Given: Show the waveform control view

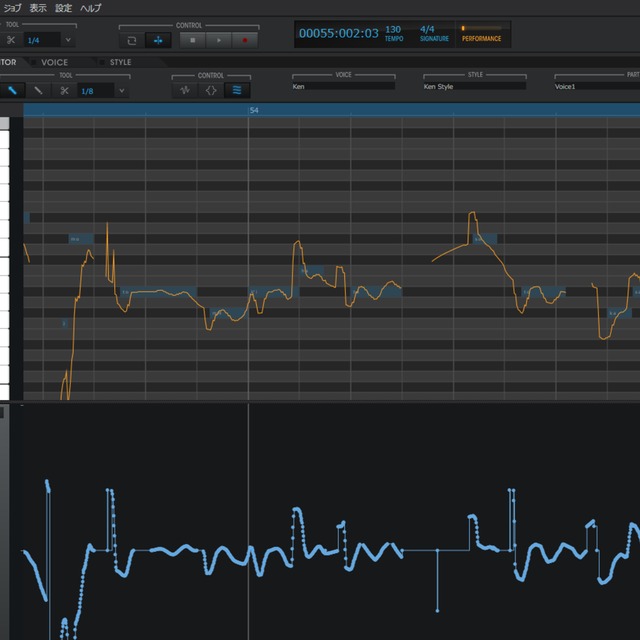Looking at the screenshot, I should pyautogui.click(x=184, y=90).
